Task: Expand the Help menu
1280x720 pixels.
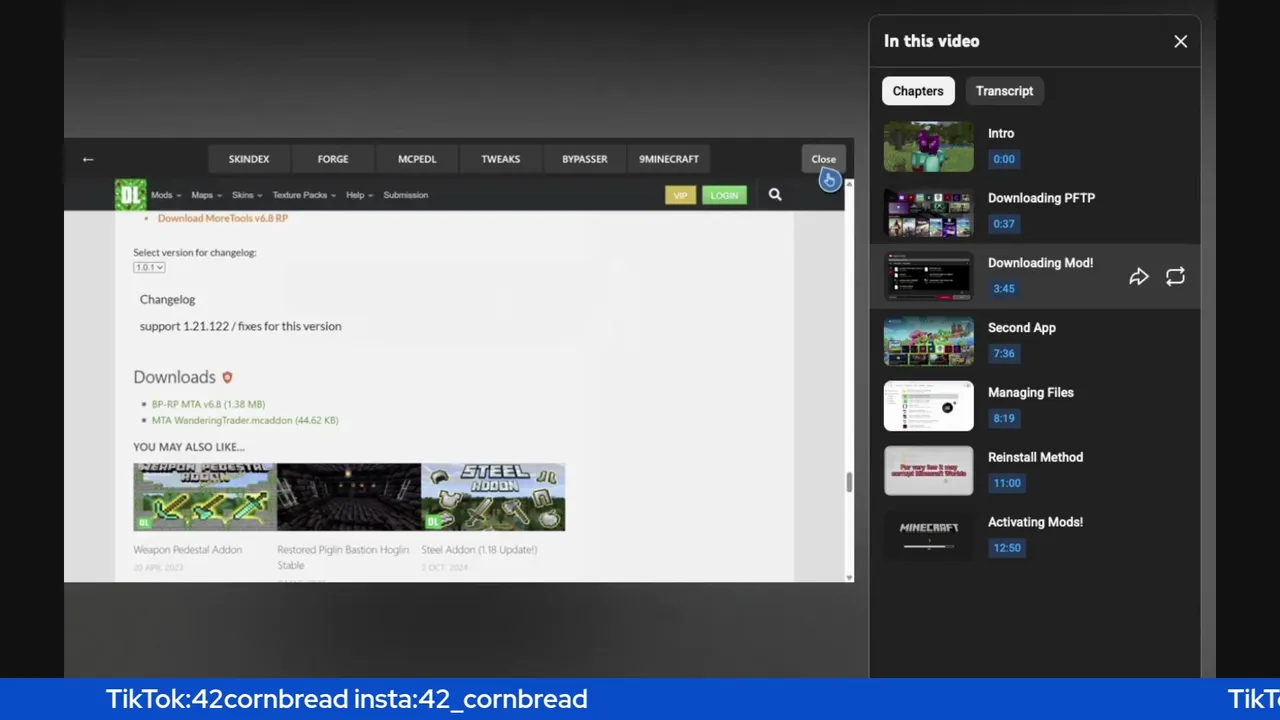Action: coord(359,196)
